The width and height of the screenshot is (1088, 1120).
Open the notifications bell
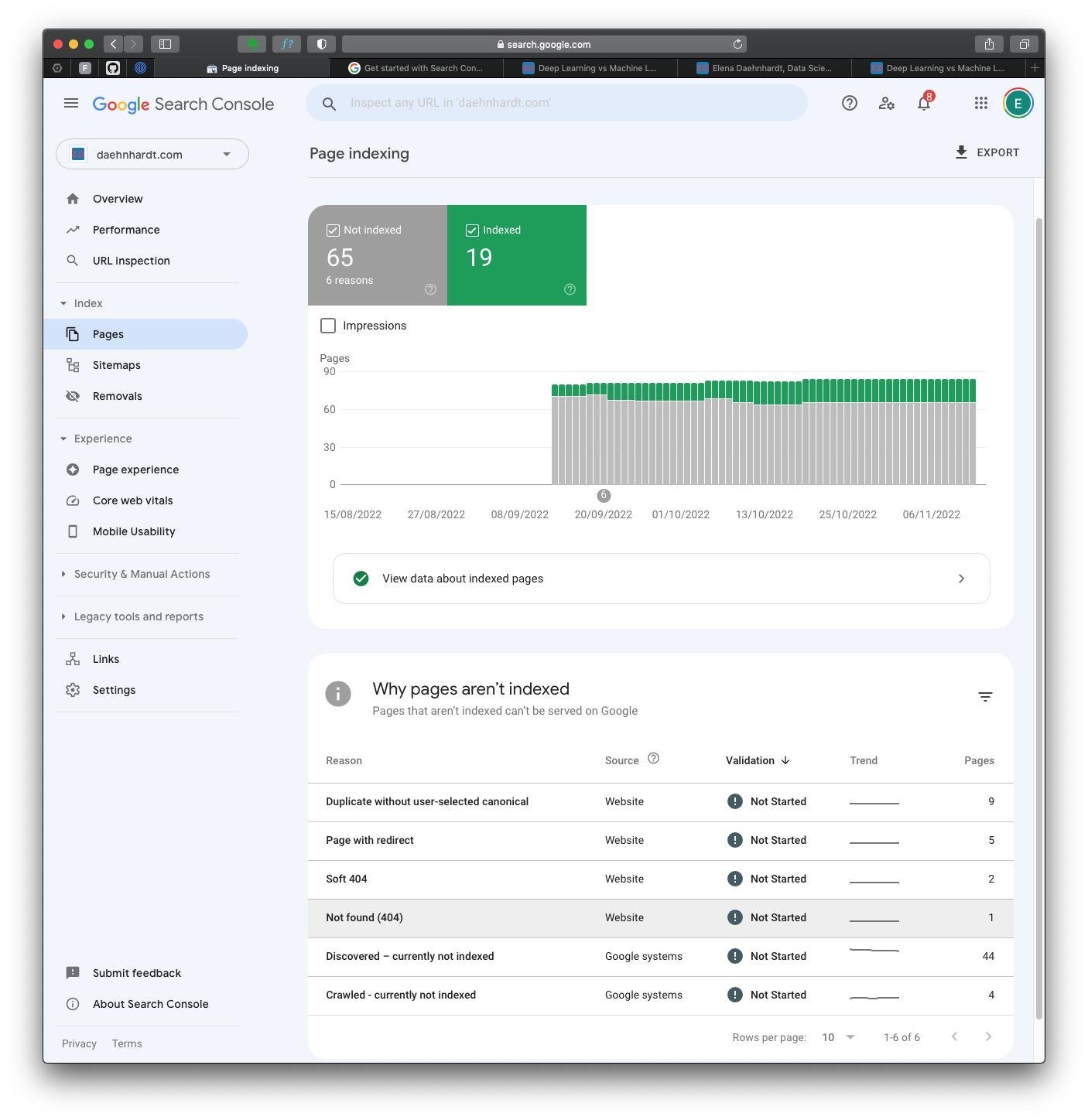[925, 103]
